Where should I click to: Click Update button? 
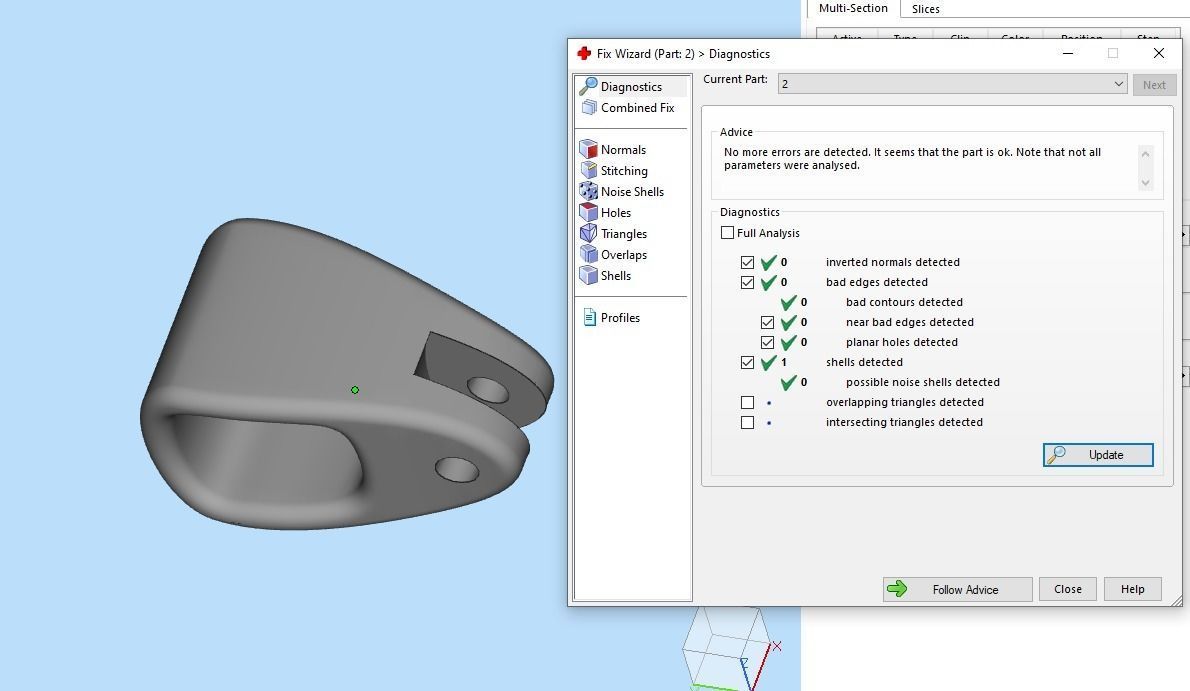pos(1098,455)
